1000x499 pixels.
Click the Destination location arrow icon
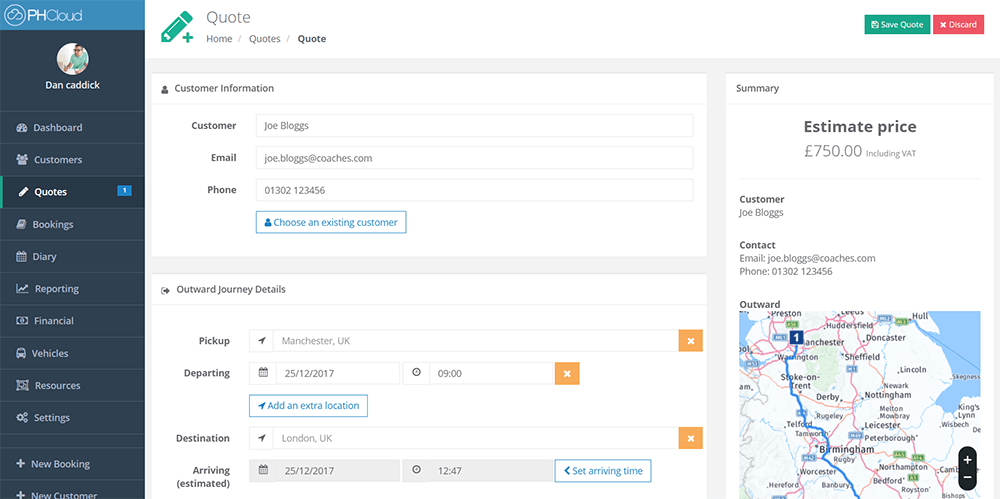tap(261, 438)
